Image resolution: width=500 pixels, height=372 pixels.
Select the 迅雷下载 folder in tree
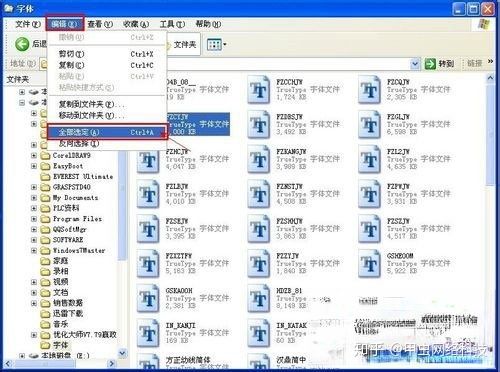click(x=68, y=313)
